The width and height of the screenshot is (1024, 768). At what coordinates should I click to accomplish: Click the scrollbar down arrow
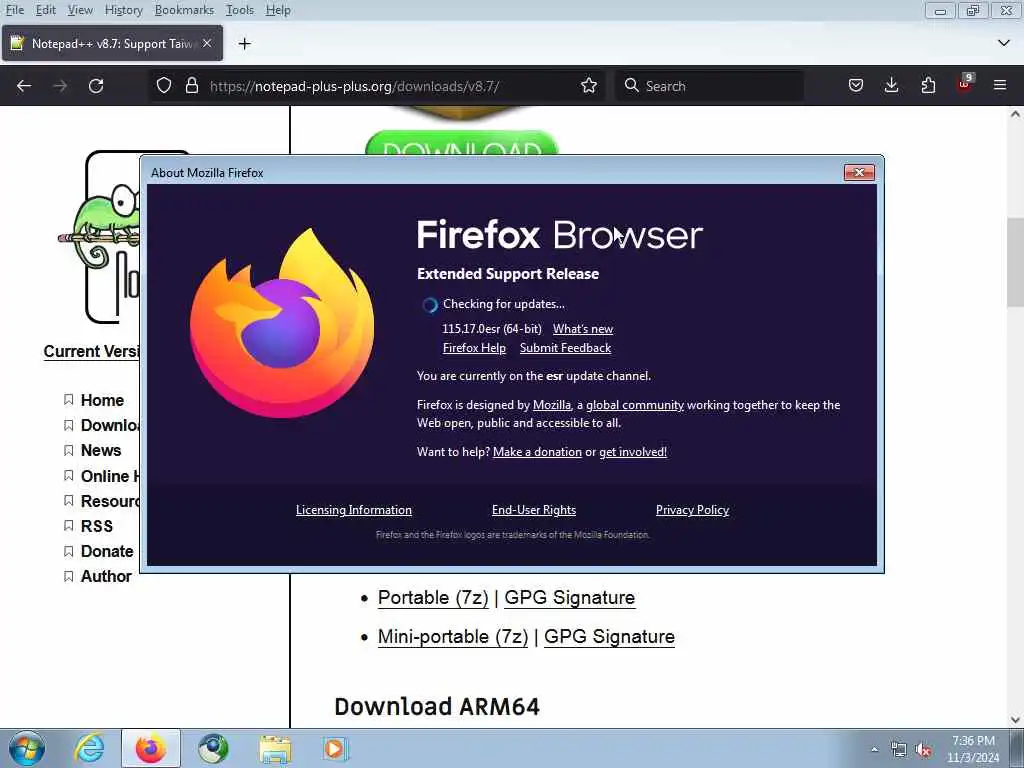click(1015, 720)
